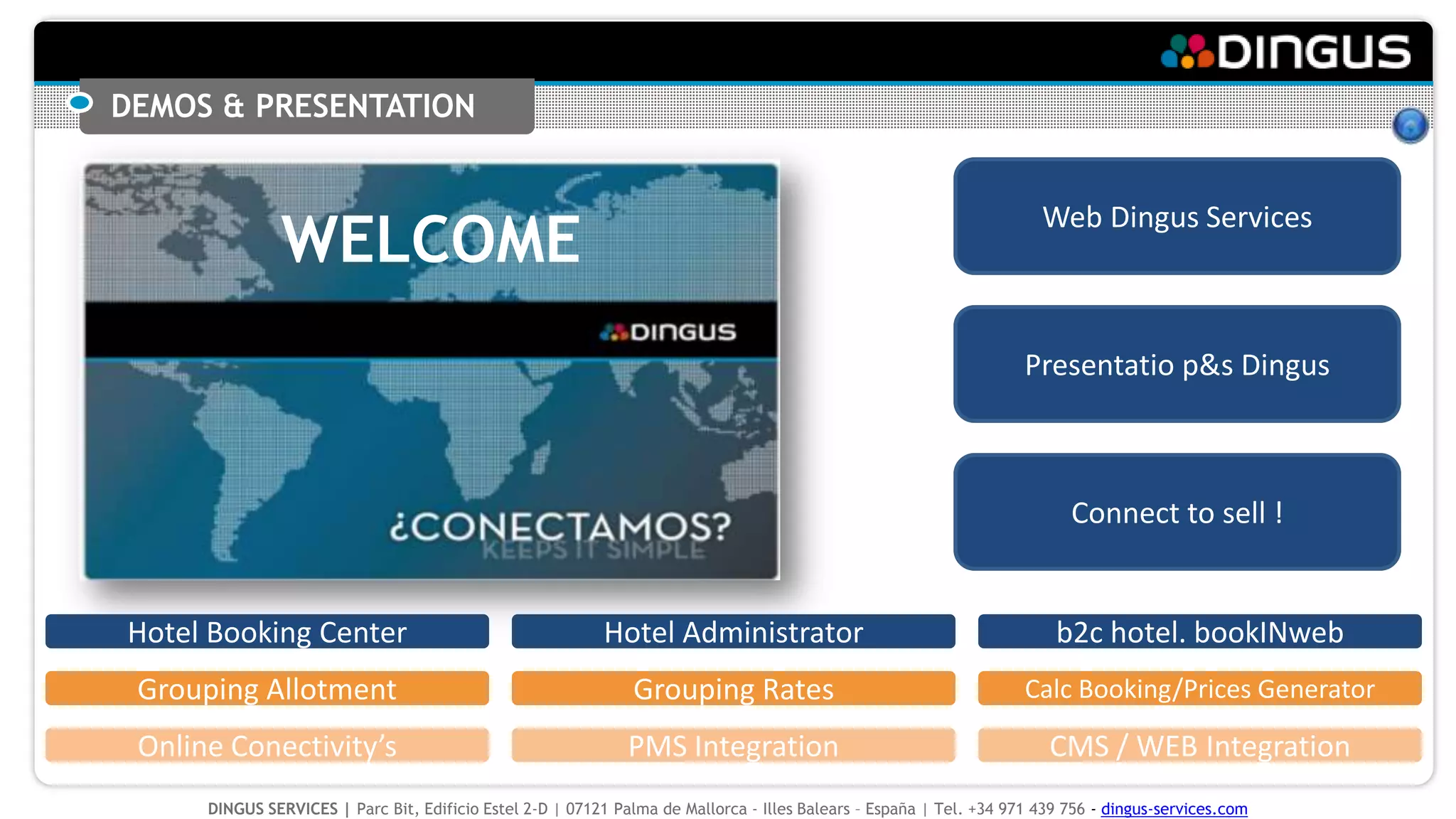Screen dimensions: 1456x819
Task: Open Hotel Booking Center demo
Action: pyautogui.click(x=267, y=632)
